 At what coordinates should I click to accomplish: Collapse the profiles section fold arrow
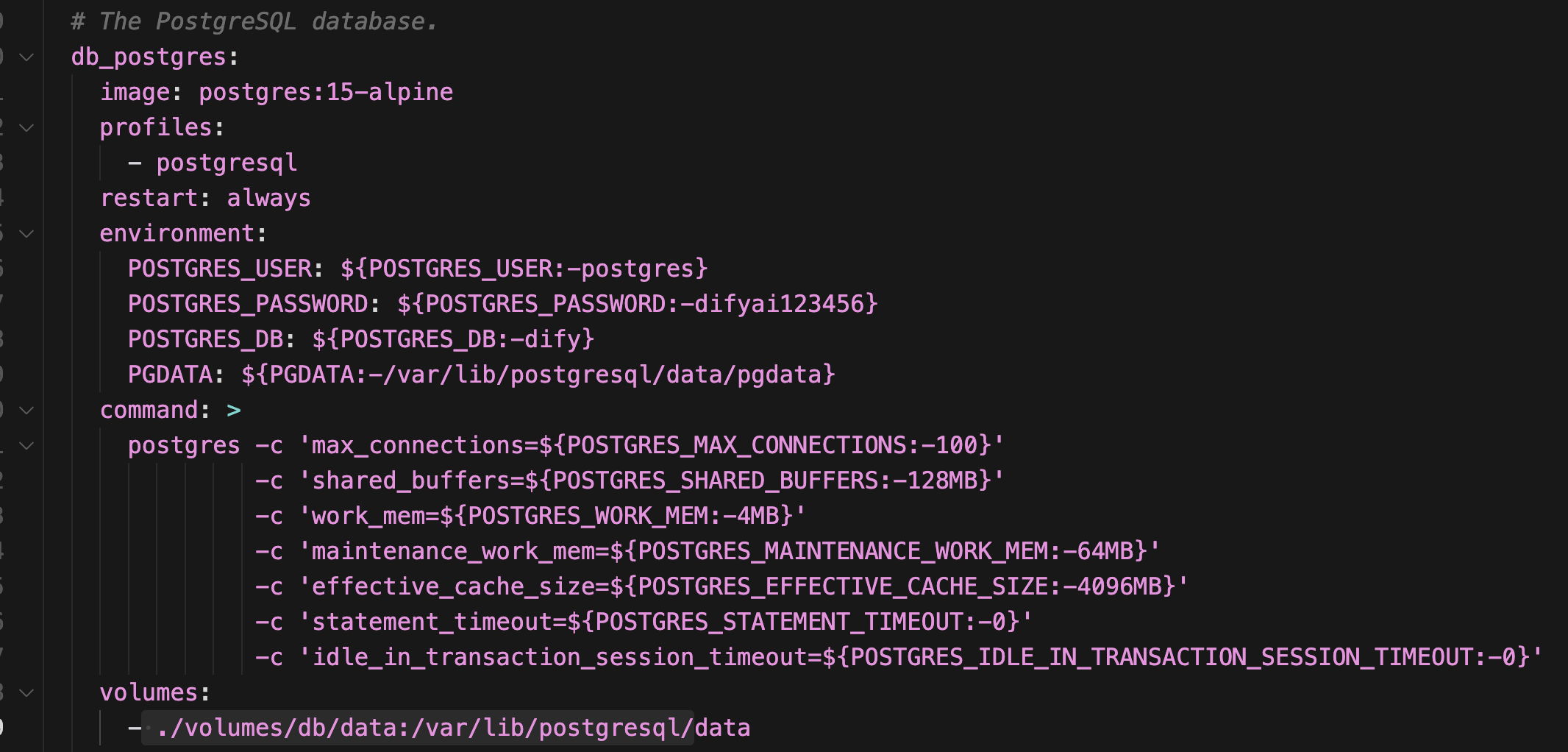[26, 128]
